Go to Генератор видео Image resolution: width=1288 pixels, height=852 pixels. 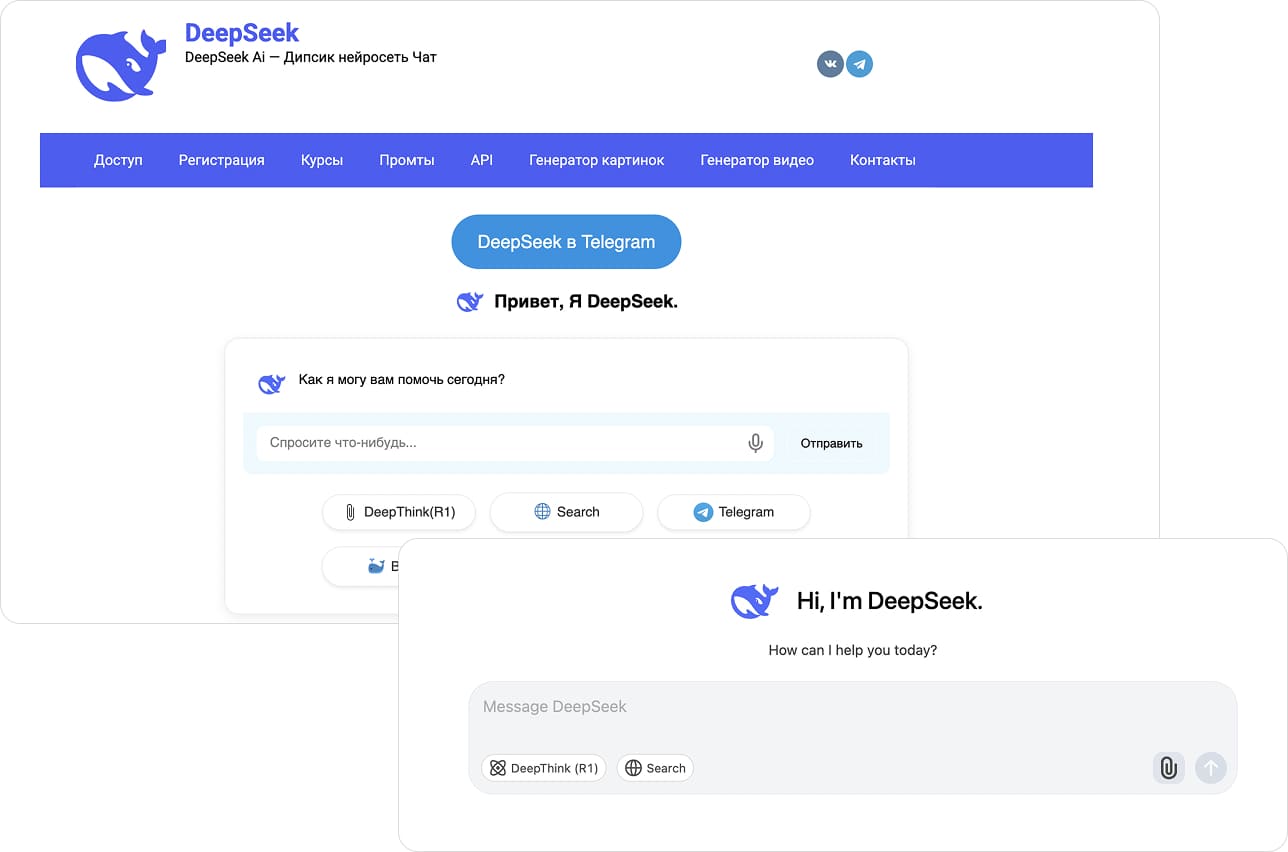(x=757, y=160)
